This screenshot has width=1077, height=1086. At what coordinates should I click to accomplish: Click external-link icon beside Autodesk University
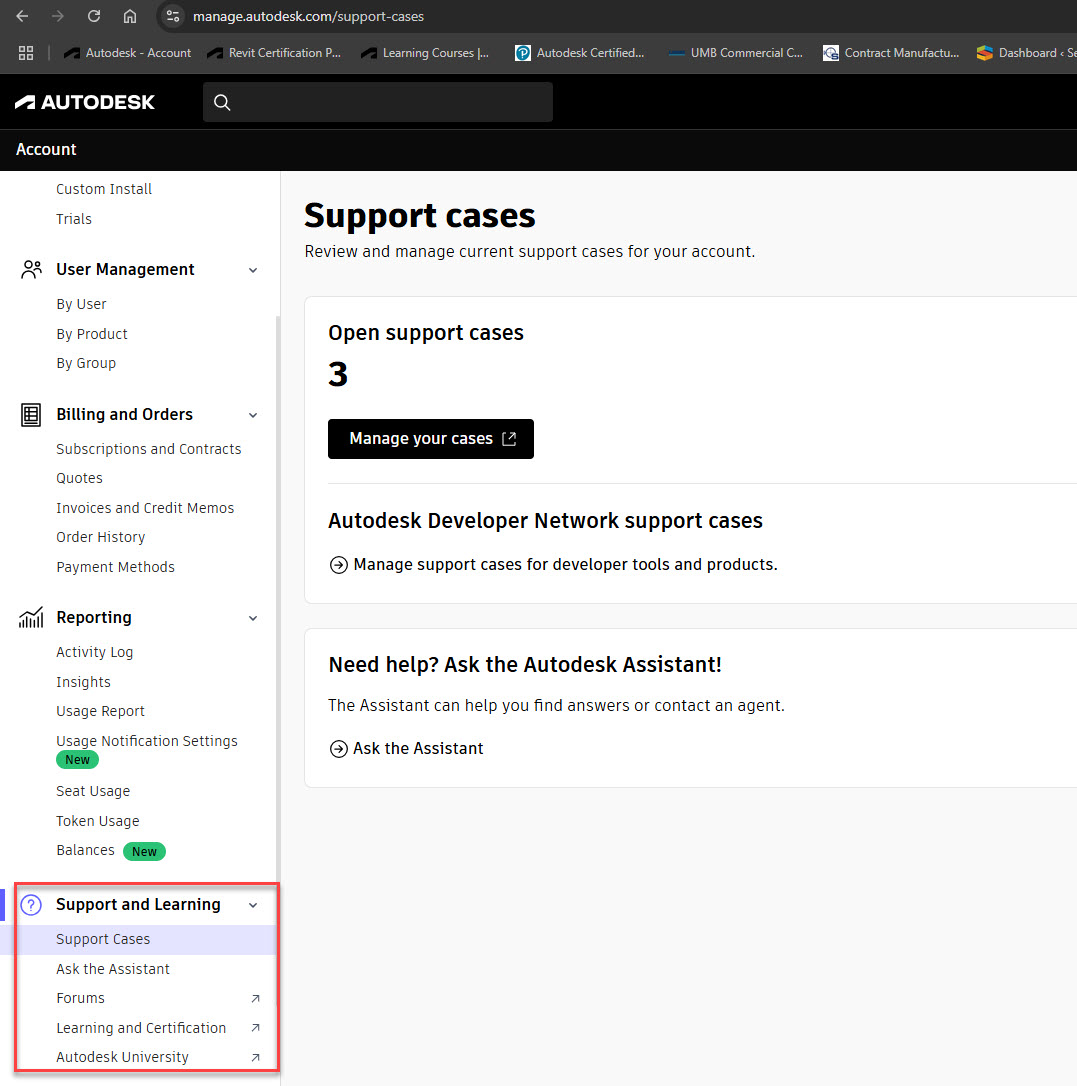(255, 1057)
